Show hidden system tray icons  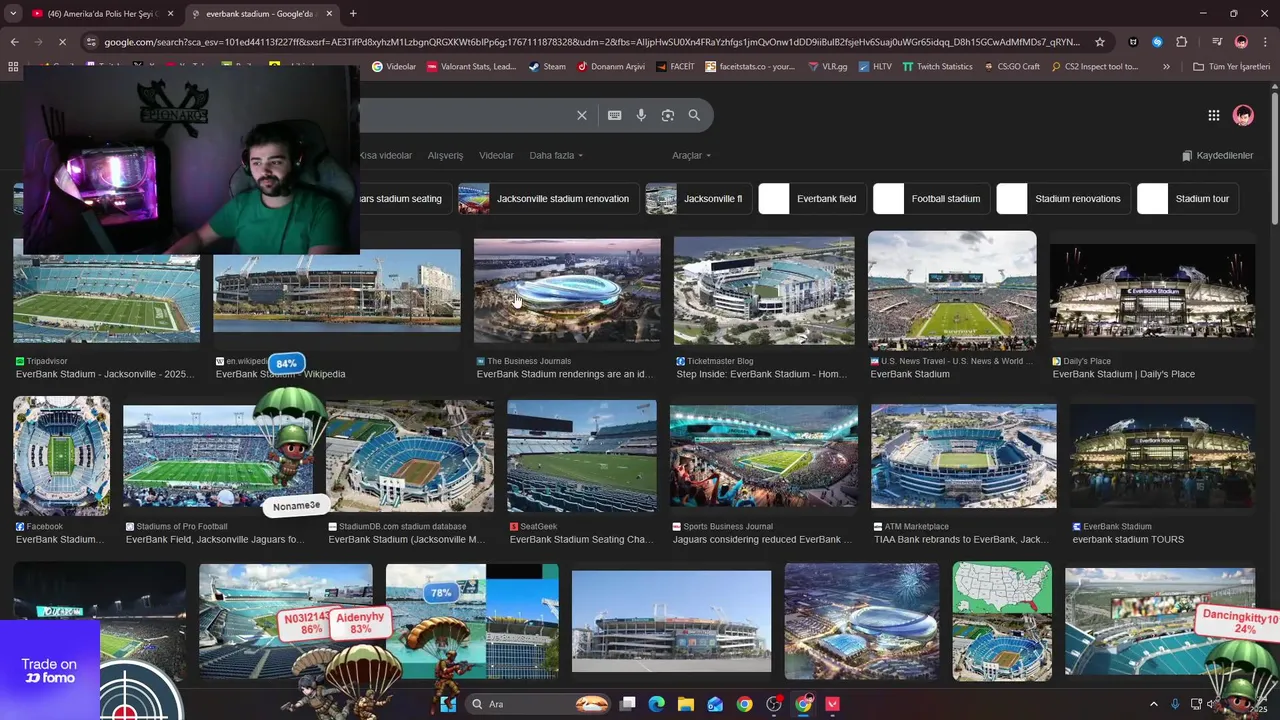(x=1153, y=704)
